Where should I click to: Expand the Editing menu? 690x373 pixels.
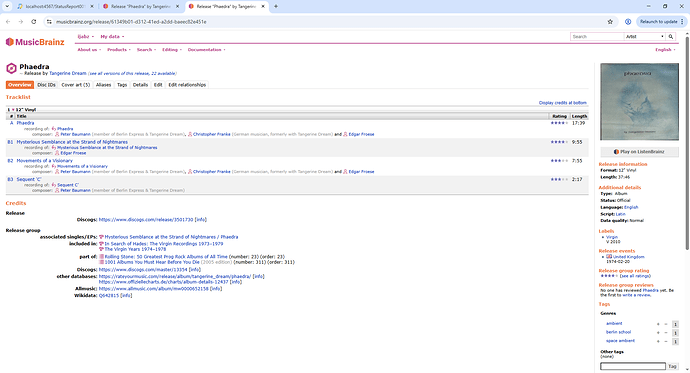172,50
